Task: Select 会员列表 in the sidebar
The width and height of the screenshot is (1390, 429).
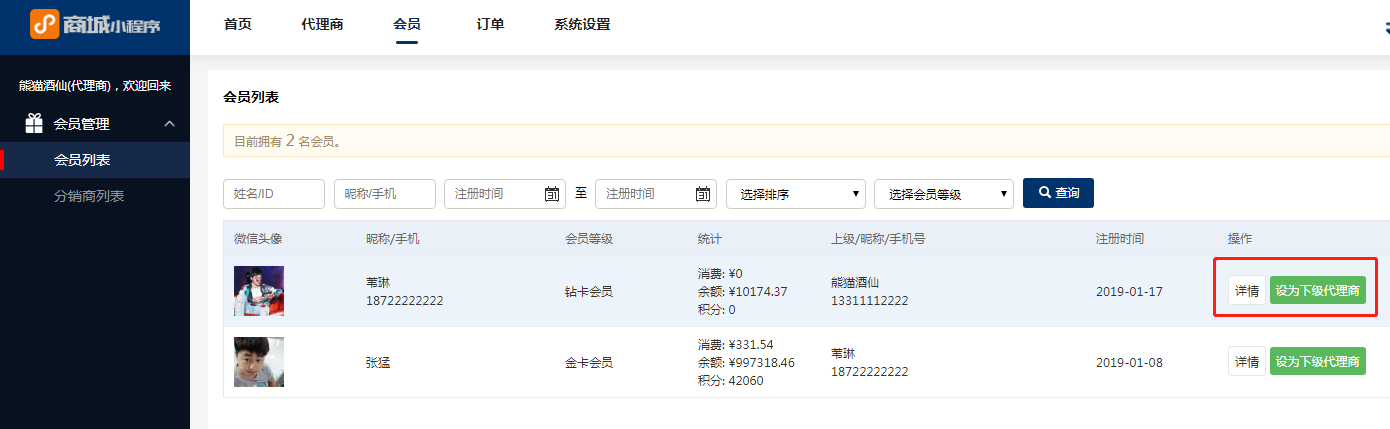Action: tap(95, 160)
